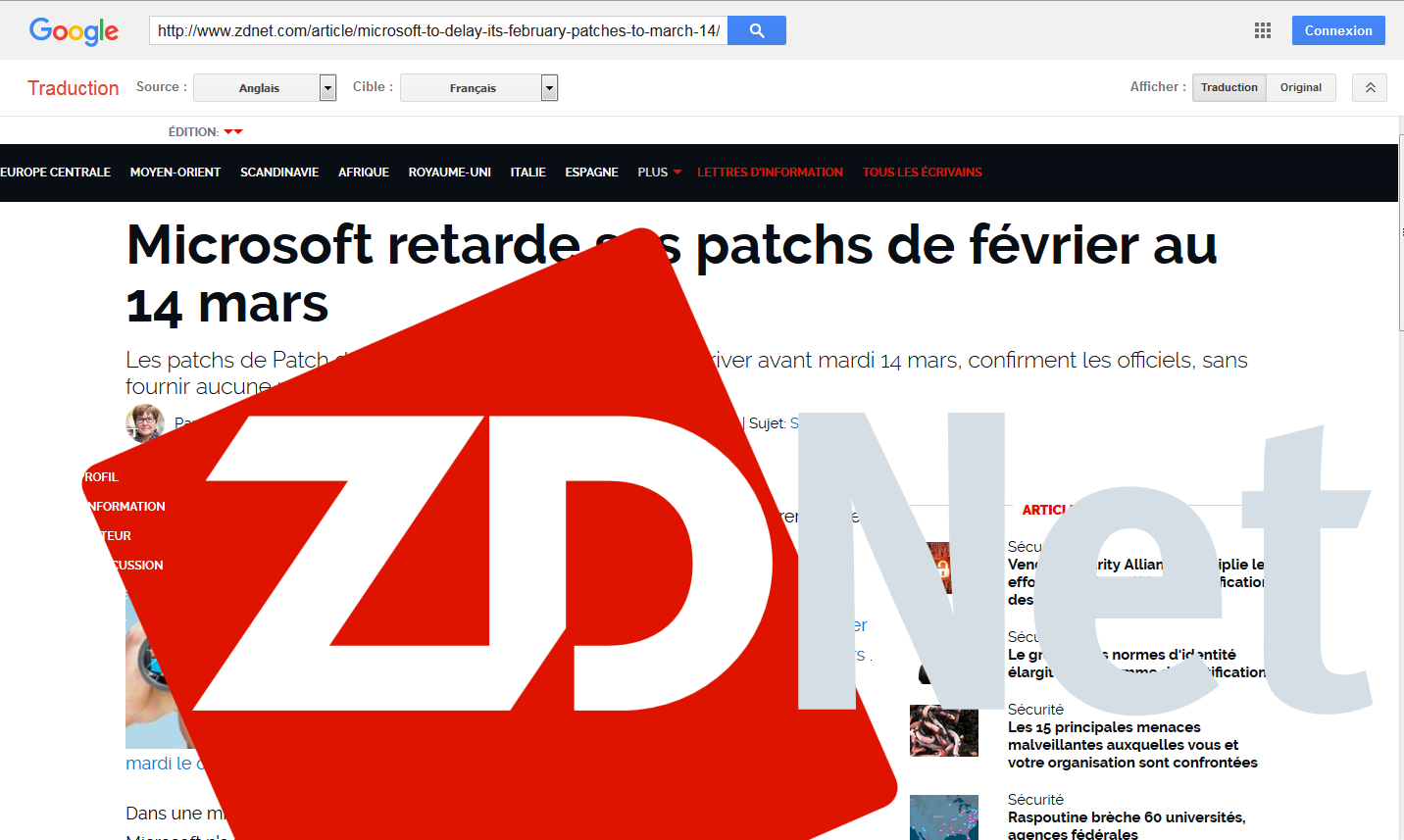Open the Raspoutine brèche 60 universités article
This screenshot has width=1404, height=840.
point(1127,825)
